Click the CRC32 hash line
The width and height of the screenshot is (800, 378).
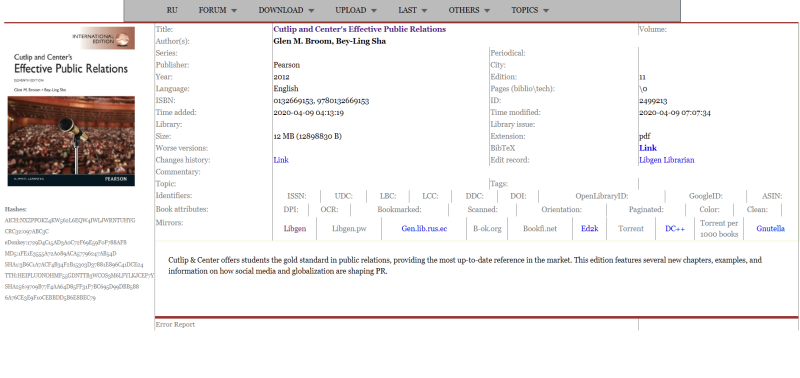(x=27, y=232)
